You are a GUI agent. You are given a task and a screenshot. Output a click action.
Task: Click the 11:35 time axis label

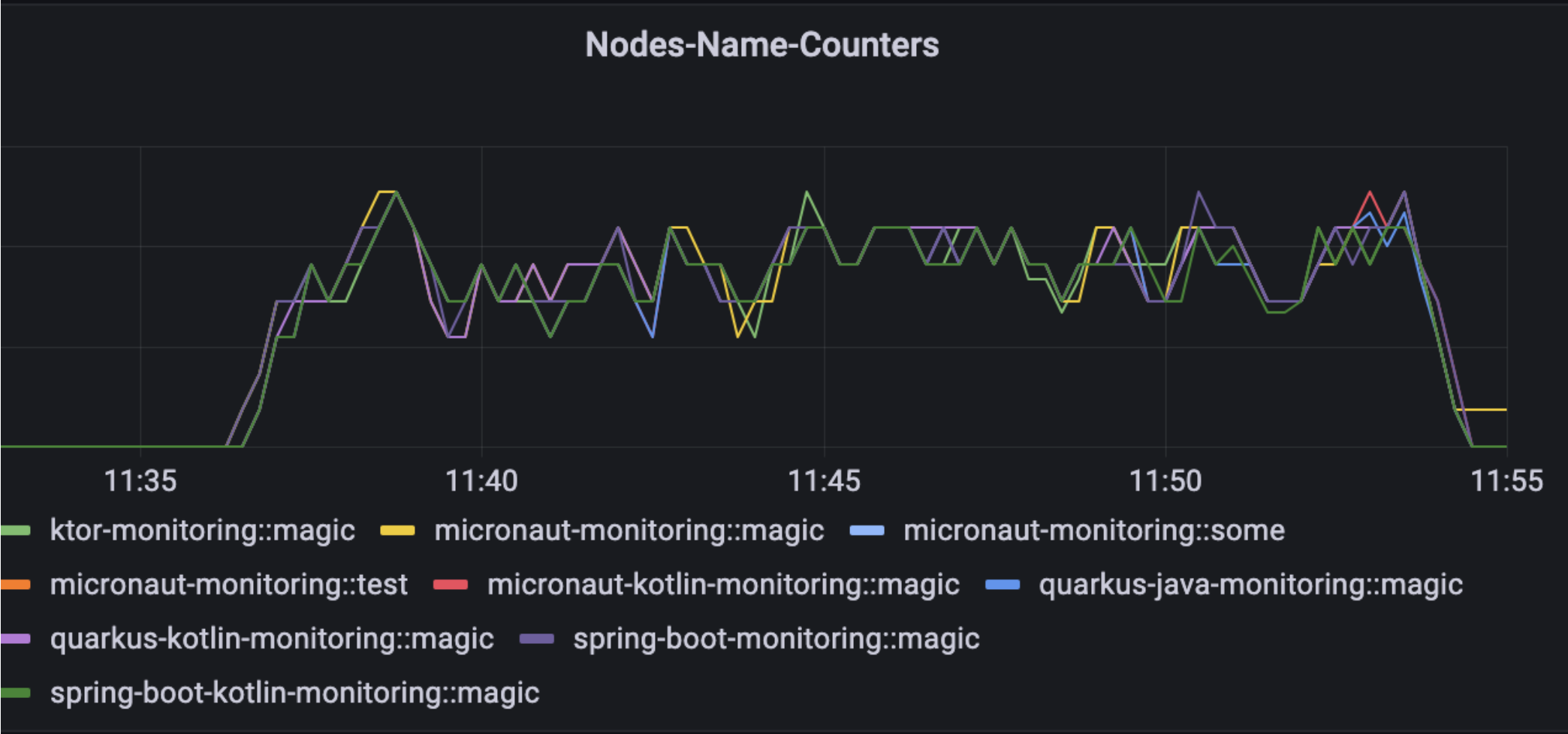140,481
